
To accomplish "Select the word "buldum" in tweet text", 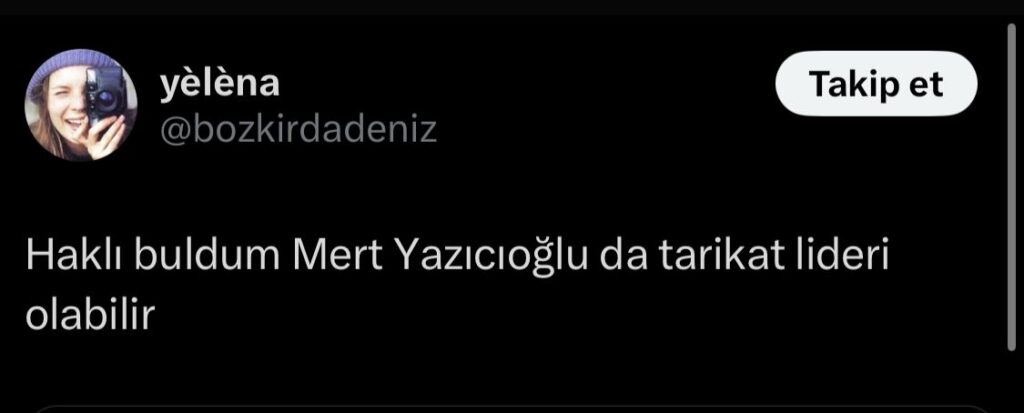I will tap(204, 257).
